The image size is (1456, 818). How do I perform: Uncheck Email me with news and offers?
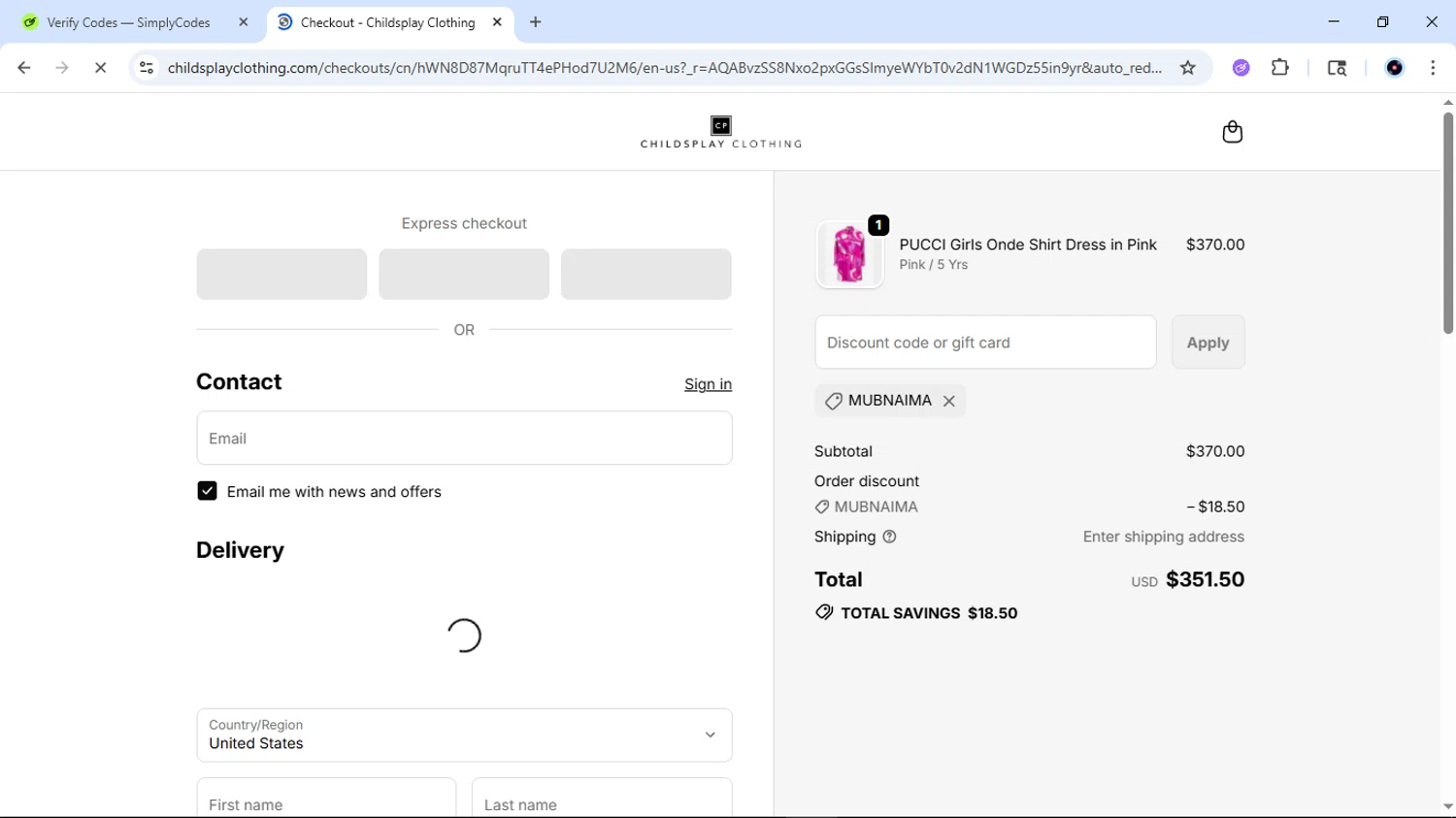(x=207, y=491)
